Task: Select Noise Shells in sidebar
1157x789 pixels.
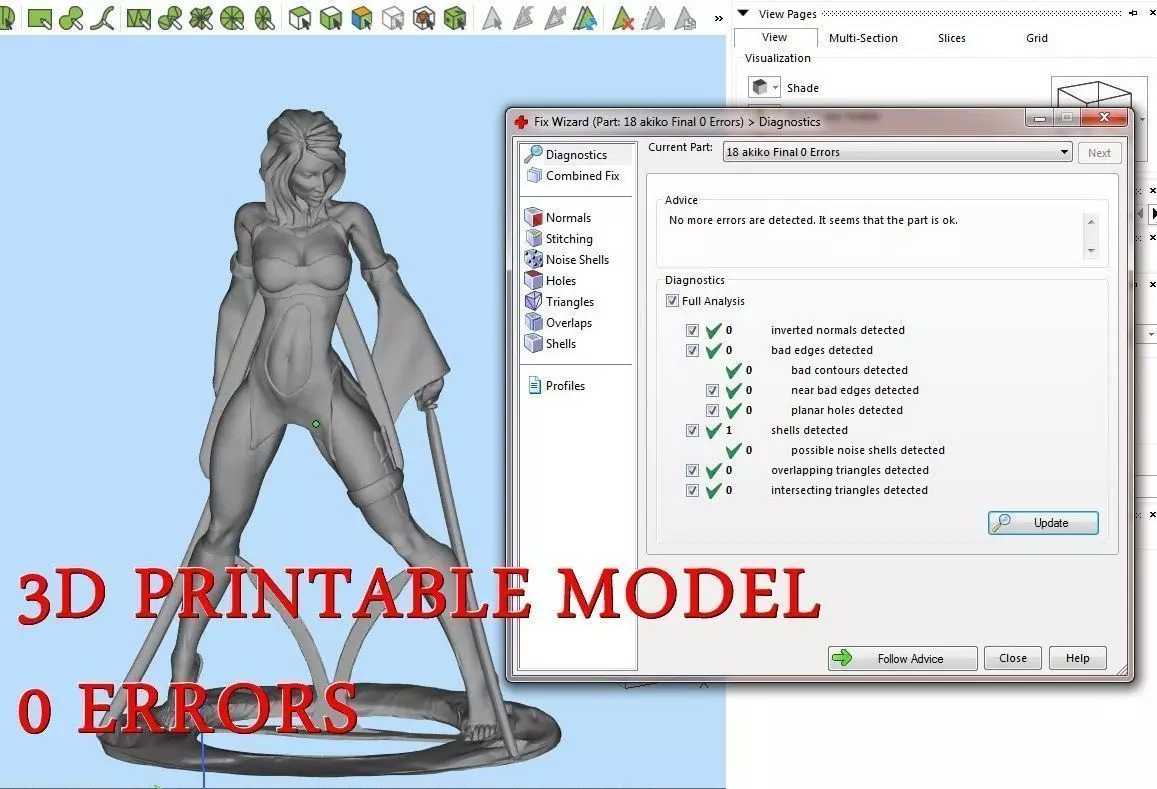Action: (x=567, y=260)
